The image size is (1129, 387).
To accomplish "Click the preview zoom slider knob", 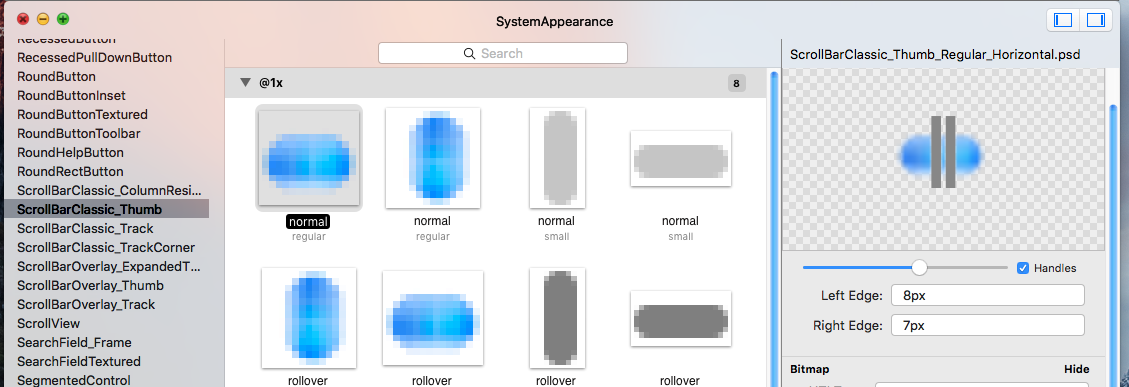I will [x=919, y=267].
